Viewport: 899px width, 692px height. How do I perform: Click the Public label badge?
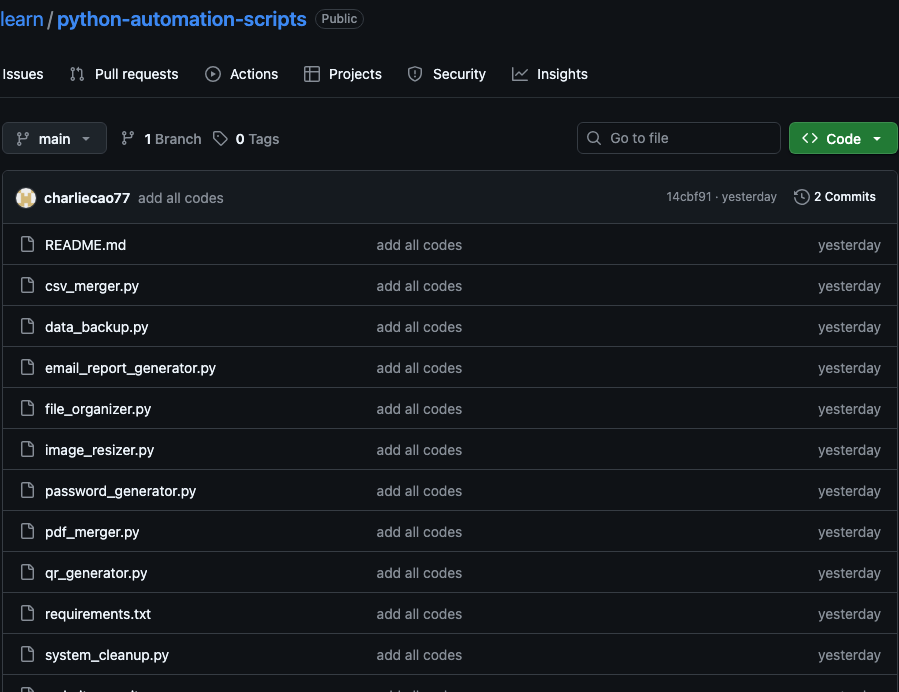click(339, 18)
